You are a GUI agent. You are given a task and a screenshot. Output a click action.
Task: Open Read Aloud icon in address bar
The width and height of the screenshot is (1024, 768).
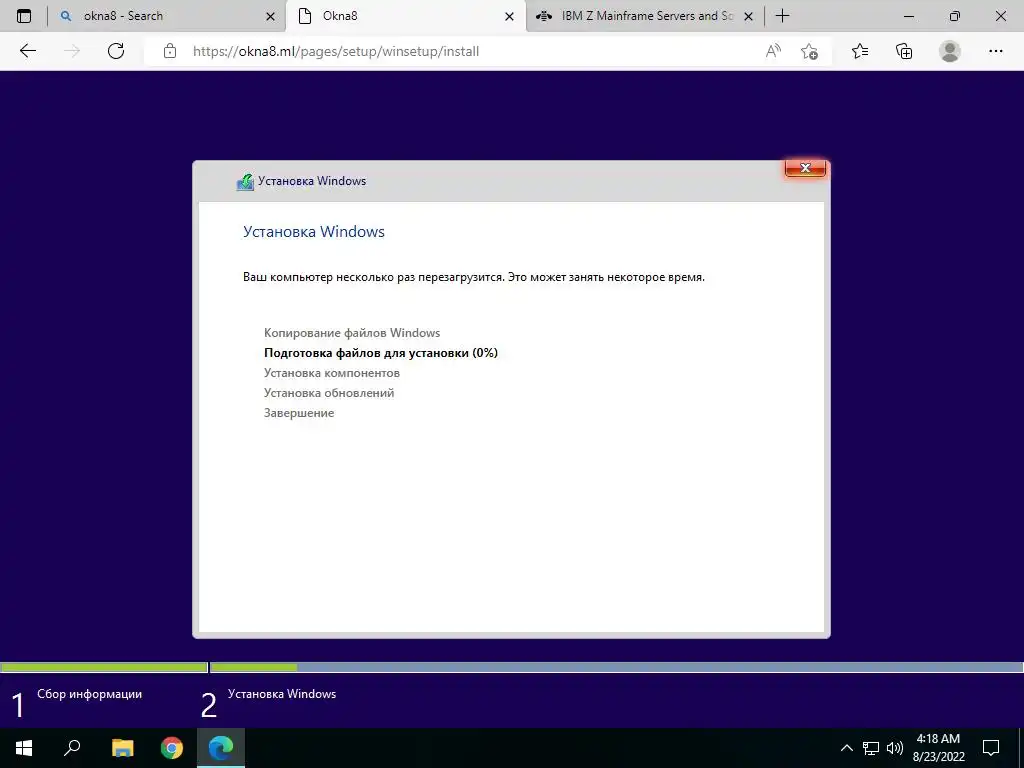click(773, 51)
